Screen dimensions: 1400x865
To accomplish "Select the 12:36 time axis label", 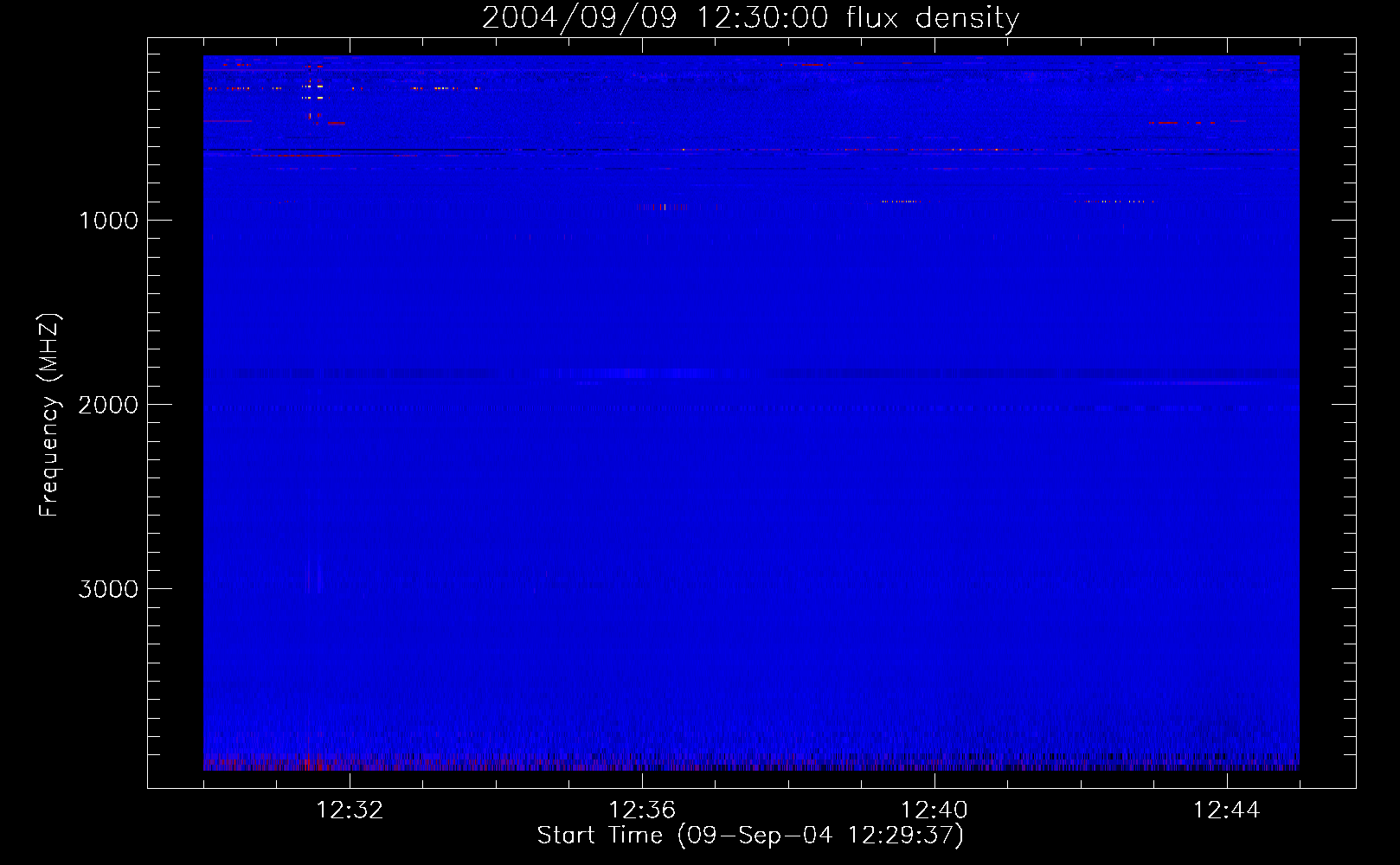I will point(642,810).
